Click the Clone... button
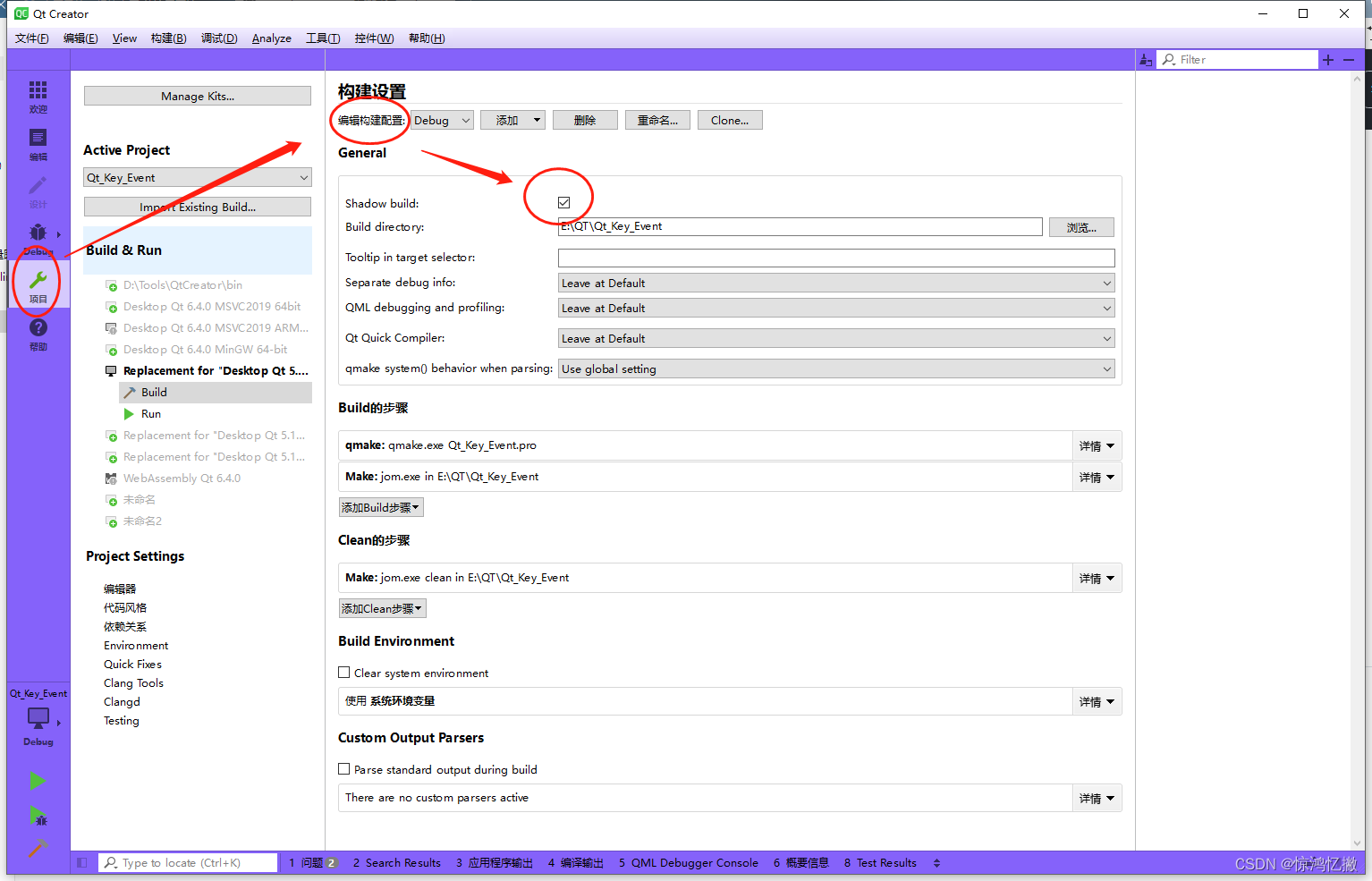The width and height of the screenshot is (1372, 881). click(x=730, y=121)
